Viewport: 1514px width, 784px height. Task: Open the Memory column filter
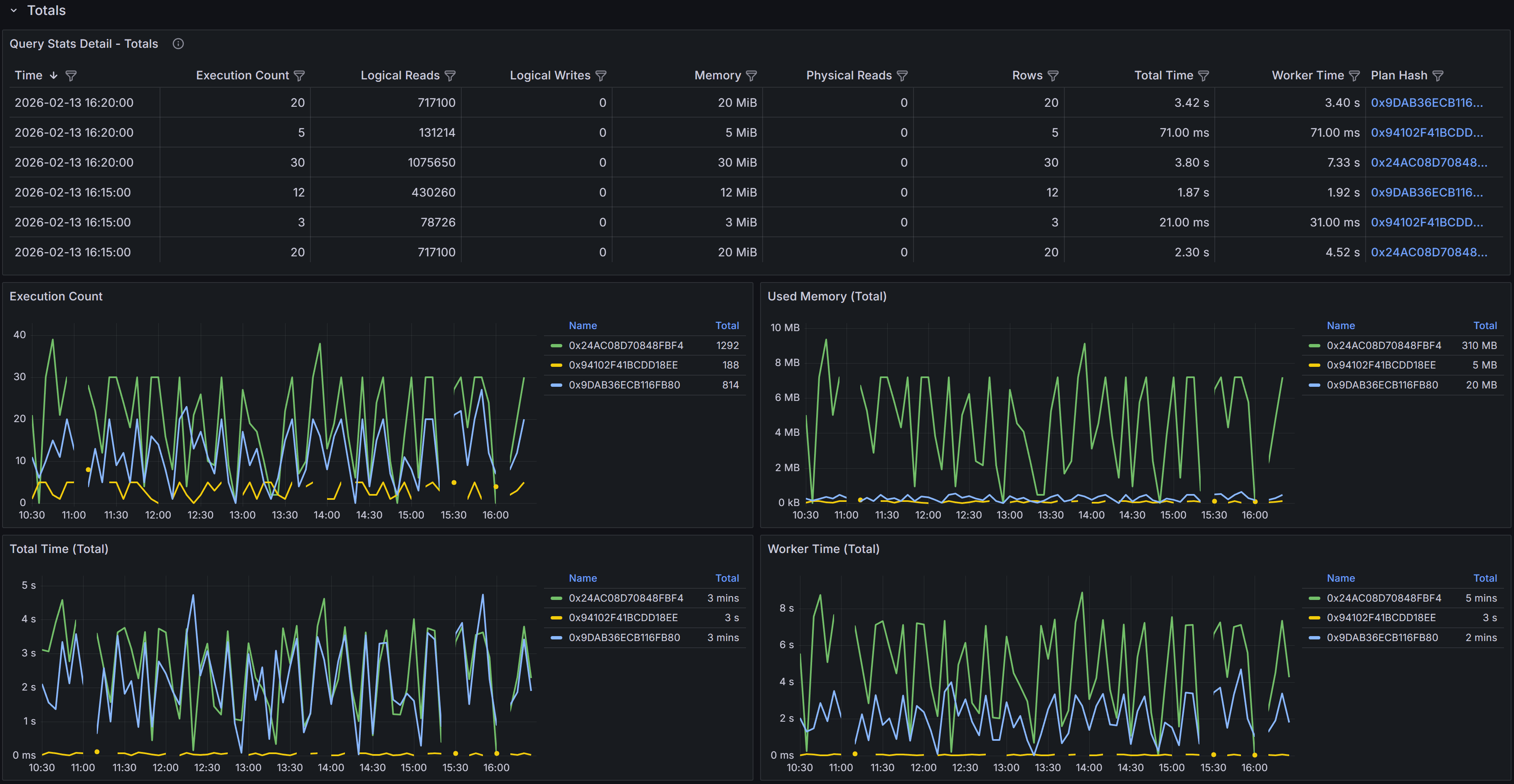751,75
